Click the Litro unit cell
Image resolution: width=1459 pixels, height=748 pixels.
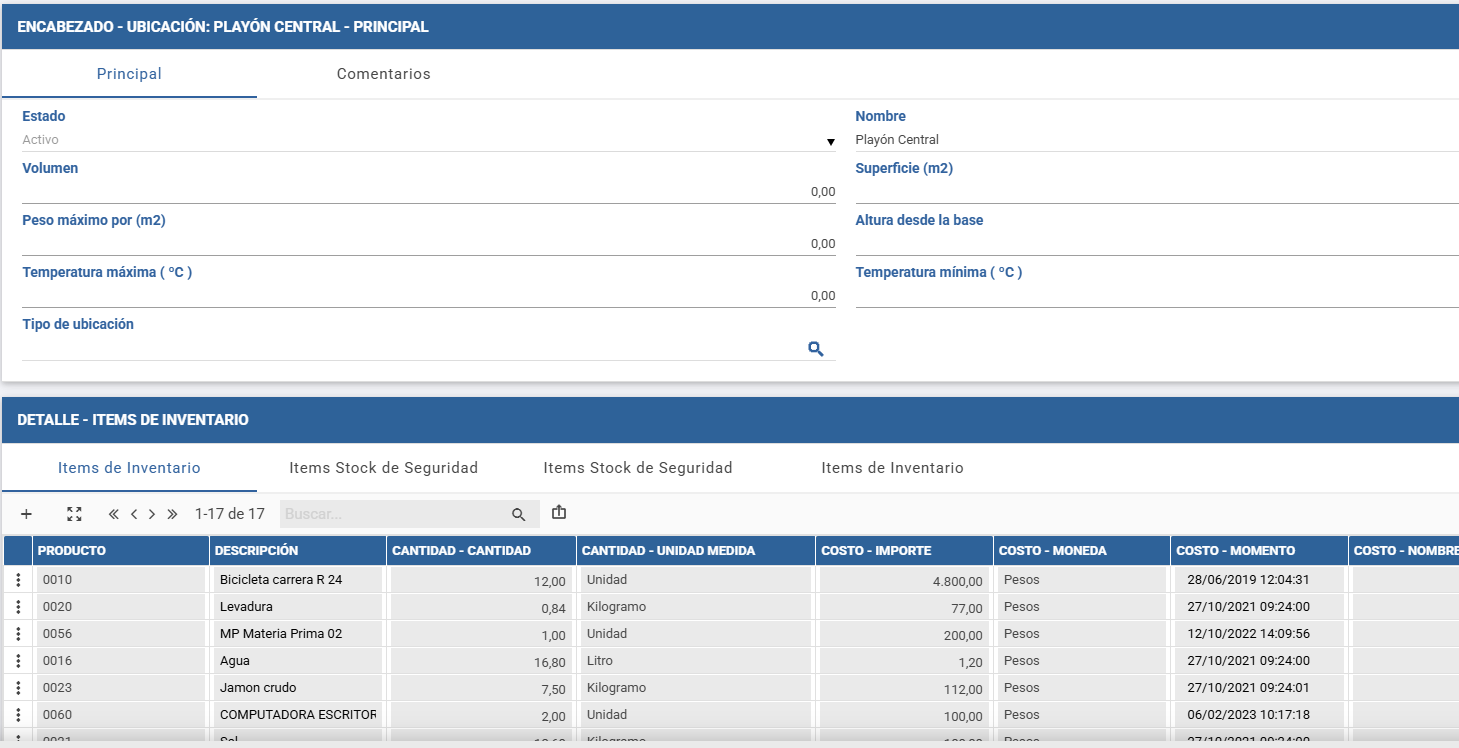pyautogui.click(x=695, y=661)
